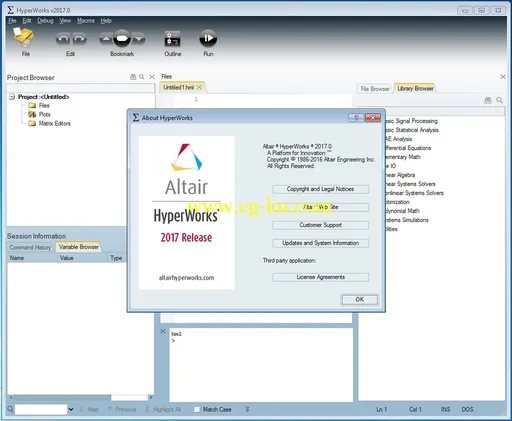Open the File toolbar icon
Image resolution: width=512 pixels, height=421 pixels.
23,37
